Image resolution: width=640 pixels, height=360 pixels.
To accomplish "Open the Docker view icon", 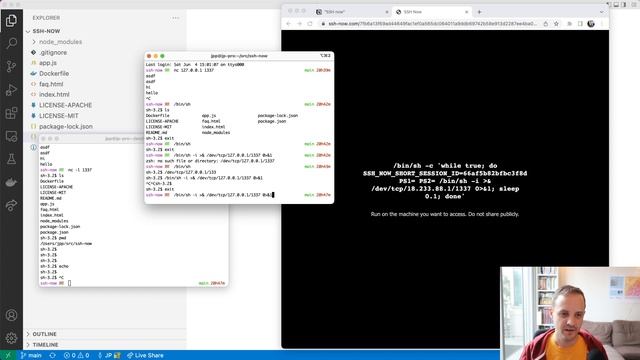I will [x=11, y=182].
